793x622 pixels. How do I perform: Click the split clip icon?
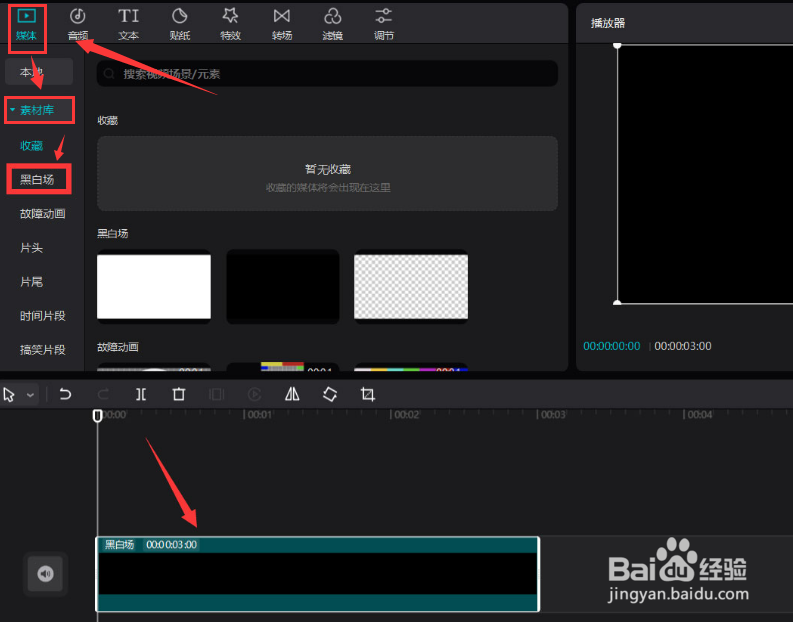pos(141,394)
